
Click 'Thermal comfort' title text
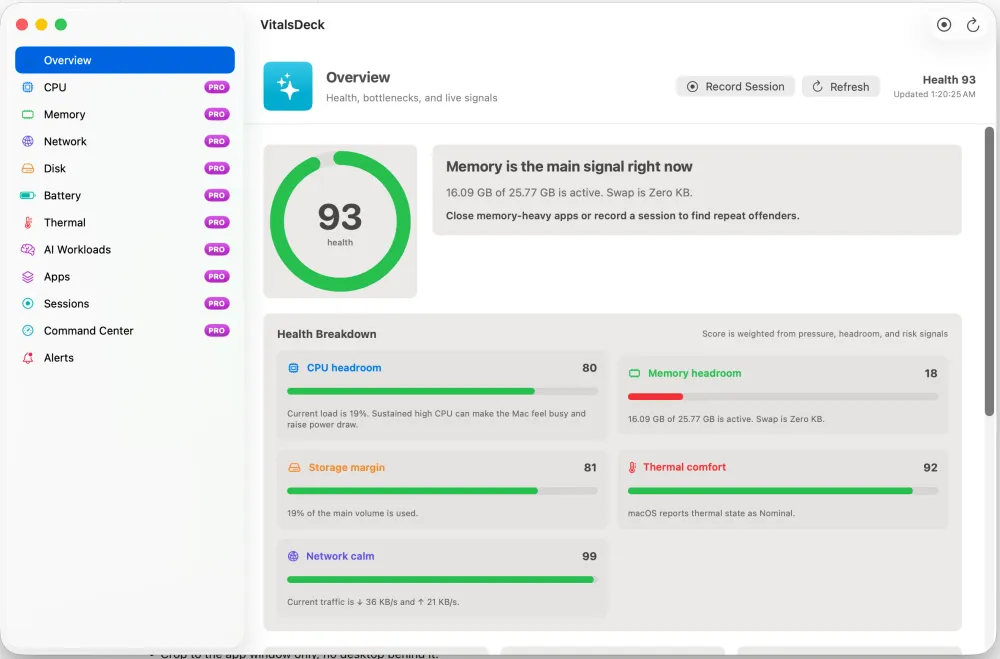coord(684,467)
